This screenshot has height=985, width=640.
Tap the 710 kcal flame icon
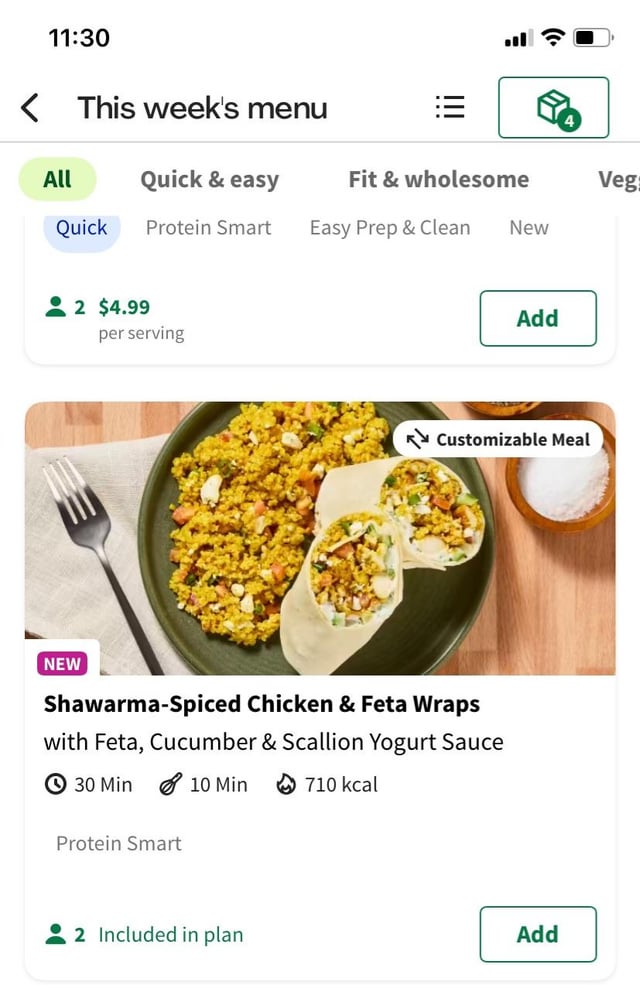(286, 785)
